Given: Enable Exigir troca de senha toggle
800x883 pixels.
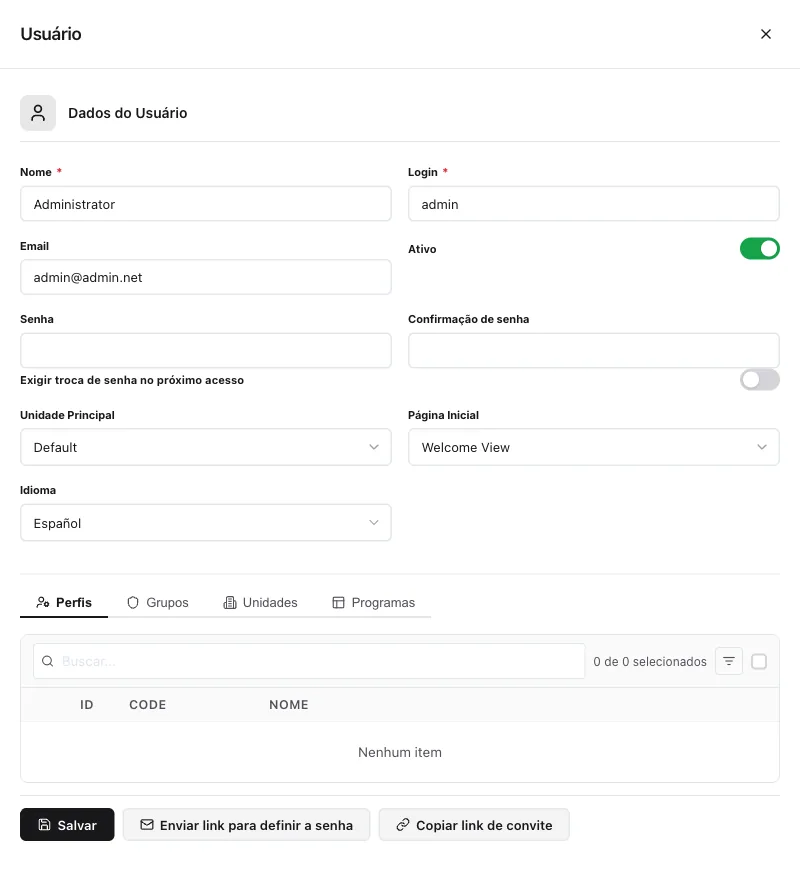Looking at the screenshot, I should coord(759,380).
